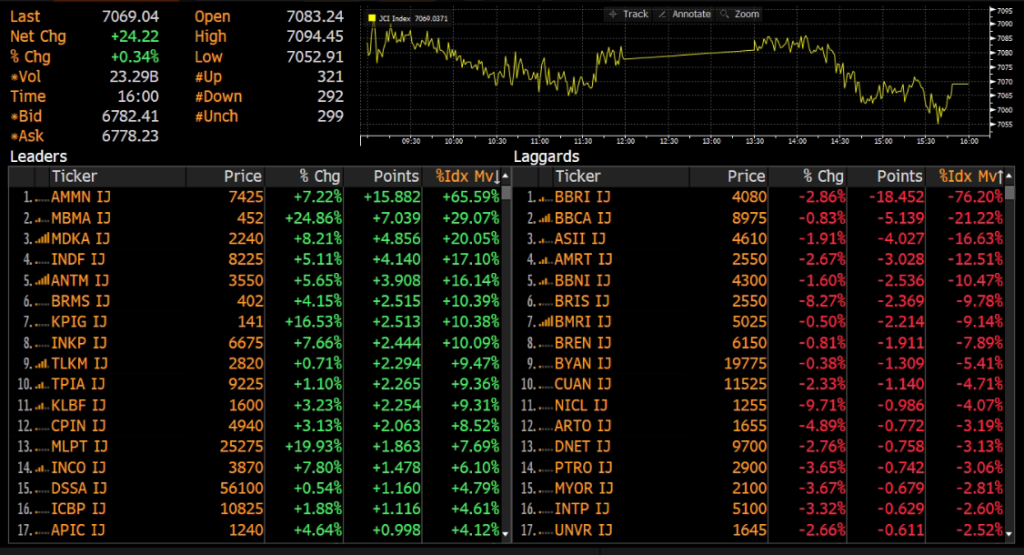Click the #Down count 292

coord(330,97)
